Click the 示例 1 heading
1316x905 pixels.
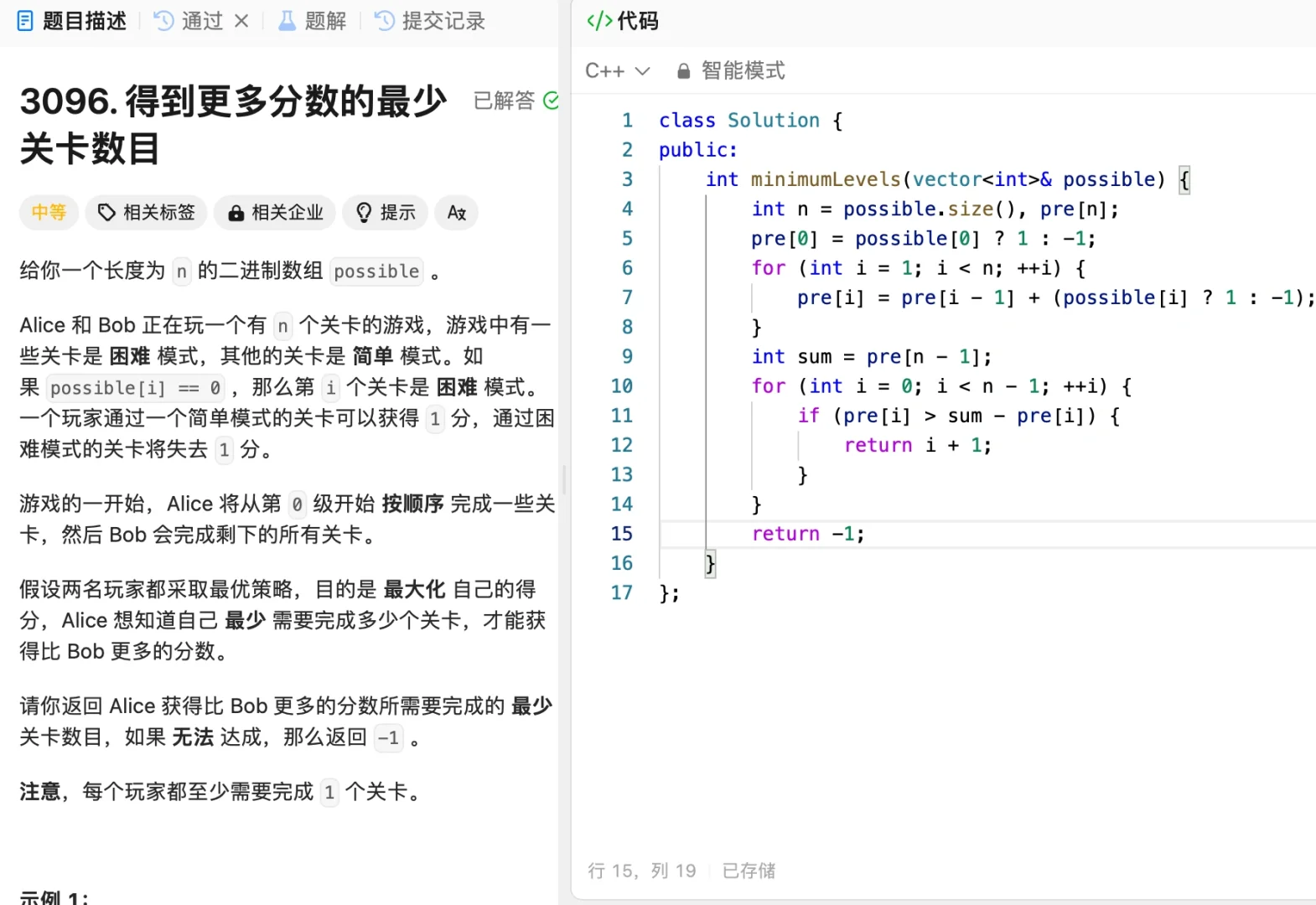click(x=54, y=897)
